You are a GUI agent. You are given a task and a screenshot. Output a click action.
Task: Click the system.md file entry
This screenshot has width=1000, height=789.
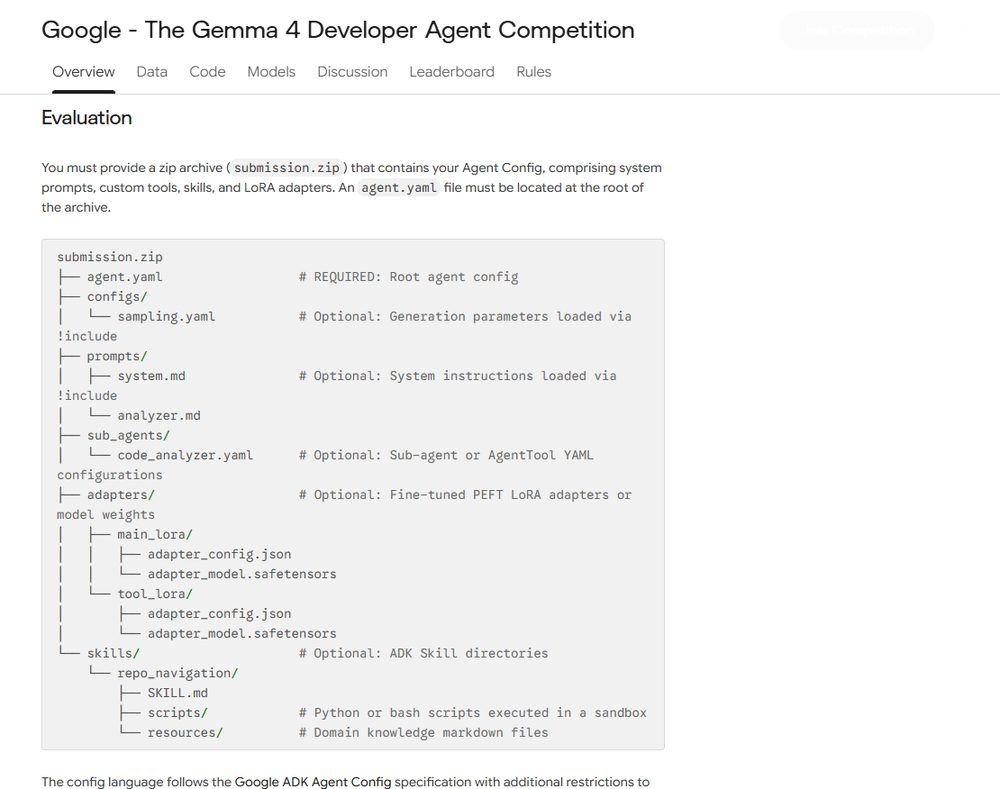(x=151, y=376)
